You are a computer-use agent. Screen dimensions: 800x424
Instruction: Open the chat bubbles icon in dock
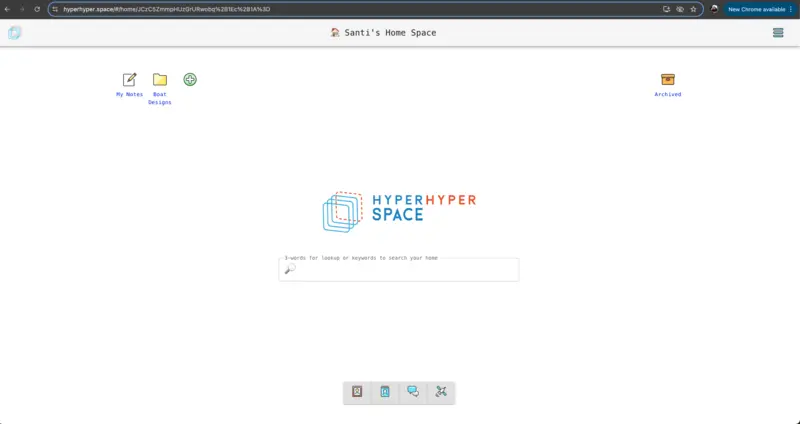[x=413, y=391]
